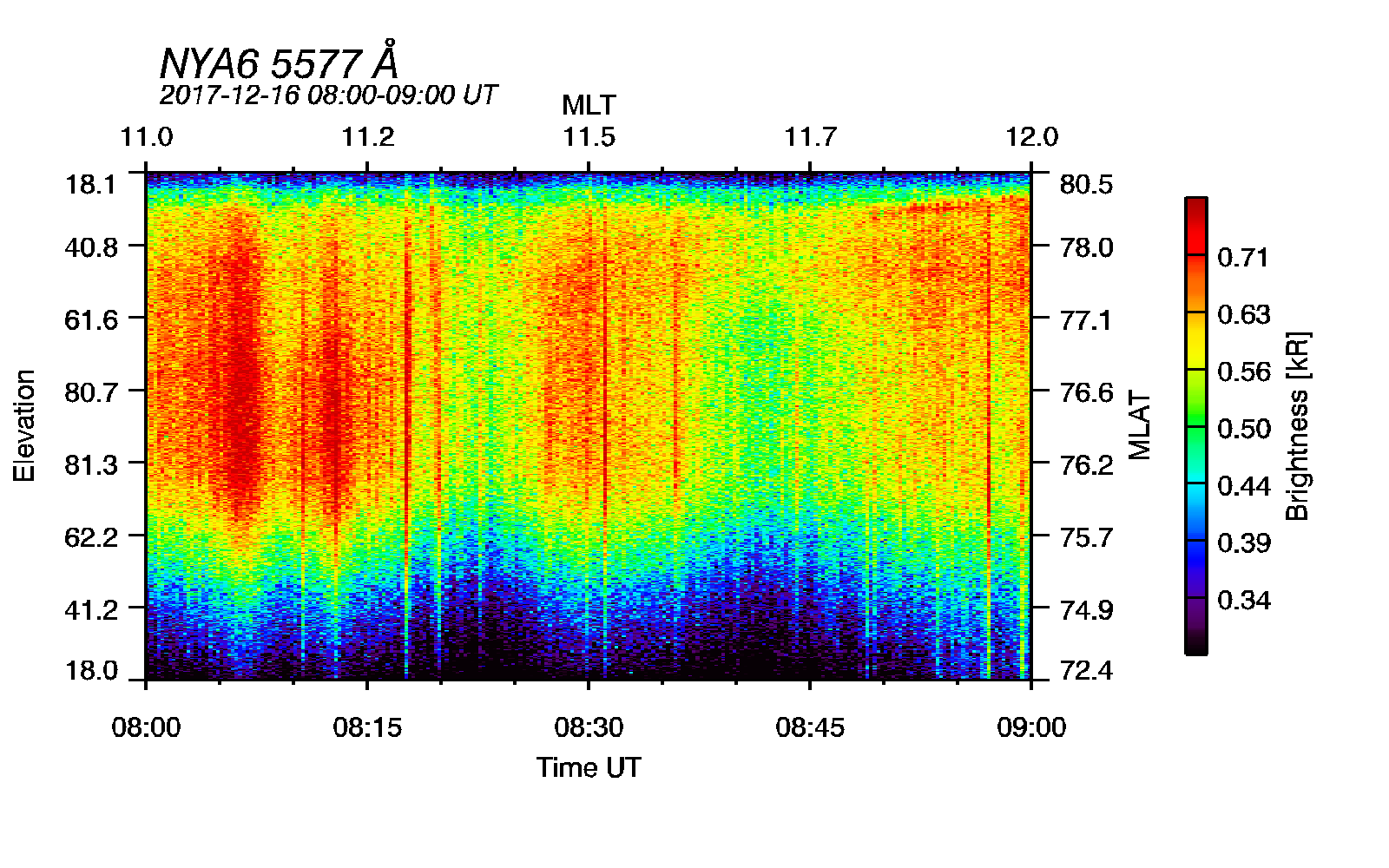The width and height of the screenshot is (1389, 868).
Task: Click time tick '09:00'
Action: [x=1032, y=727]
